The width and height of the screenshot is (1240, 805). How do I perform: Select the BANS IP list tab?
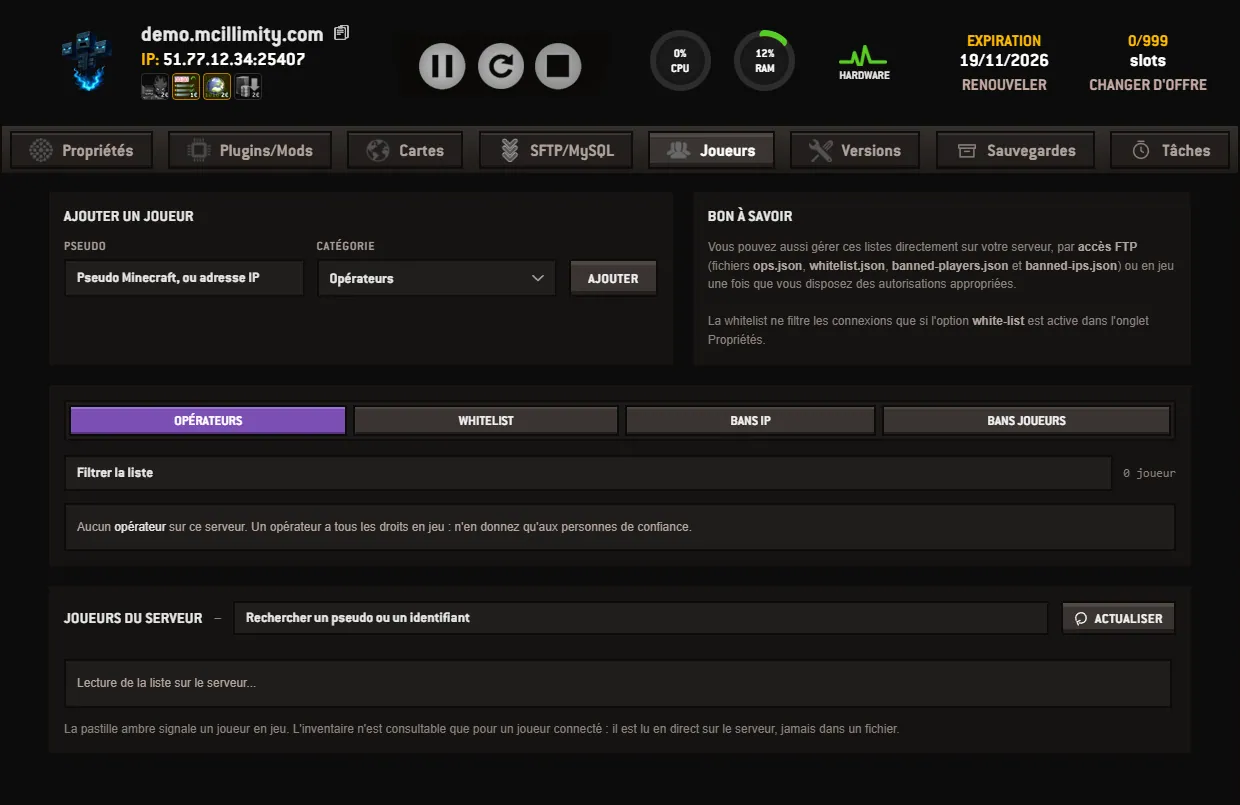(750, 420)
